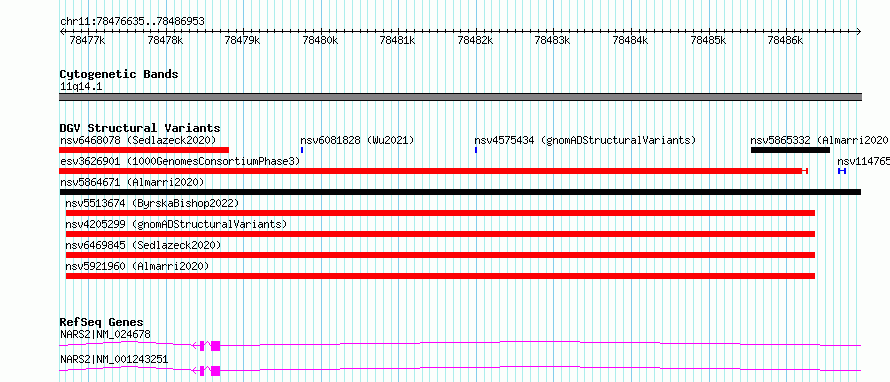Click the 11q14.1 cytogenetic band bar
Image resolution: width=890 pixels, height=382 pixels.
pos(460,97)
